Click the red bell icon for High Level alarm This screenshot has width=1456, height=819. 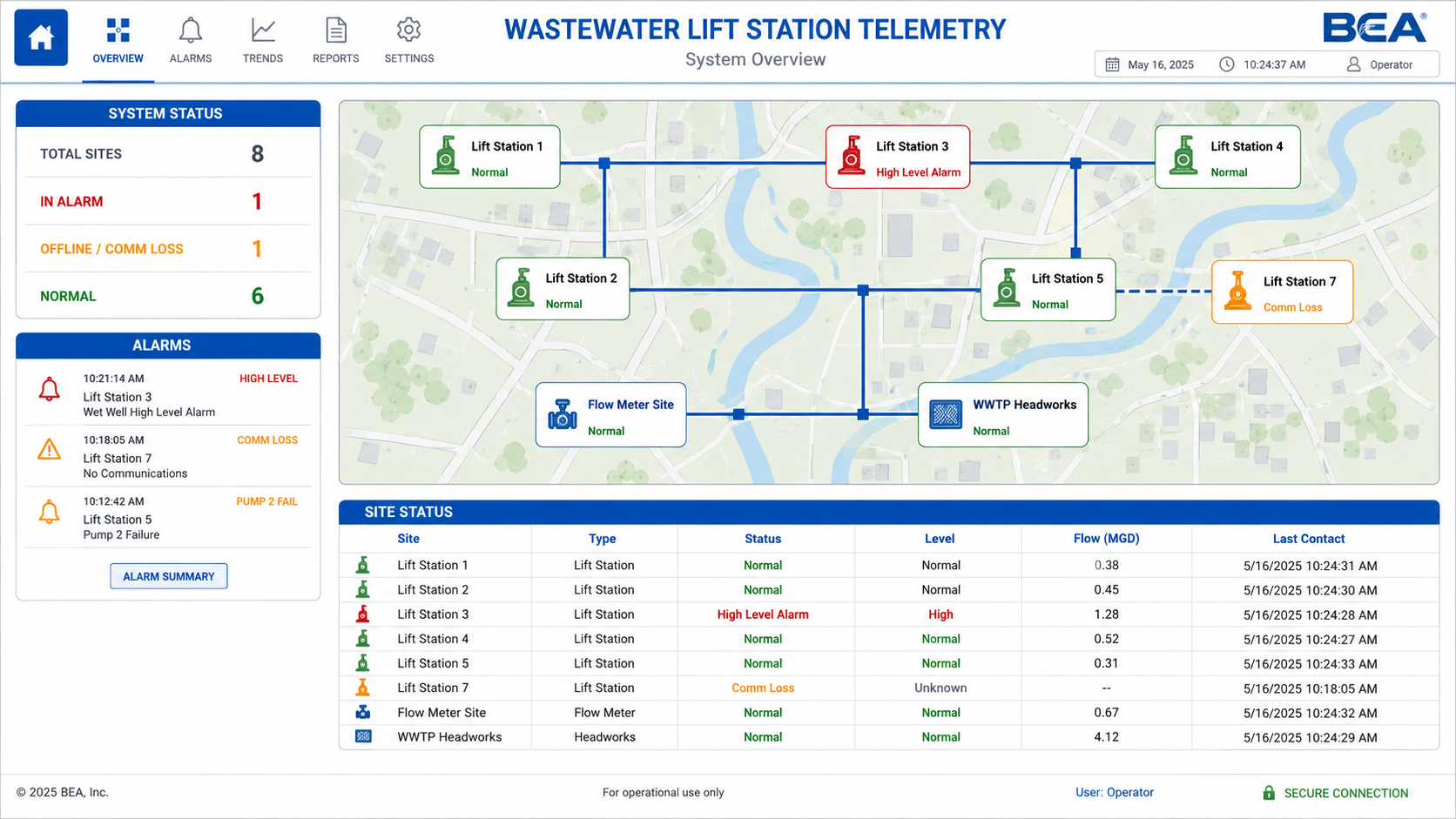coord(50,388)
